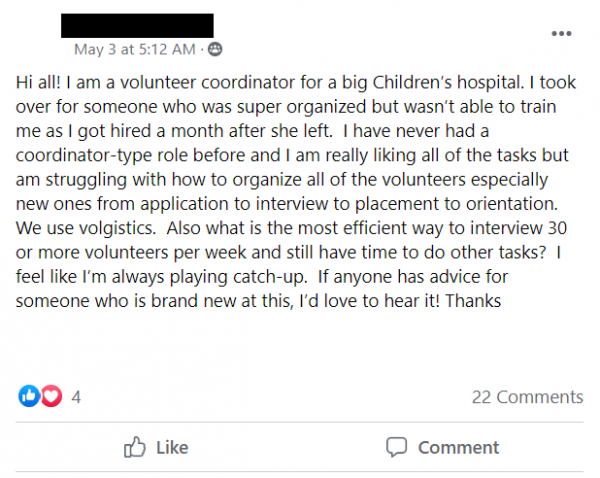The width and height of the screenshot is (600, 478).
Task: Click the blue thumbs-up reaction icon
Action: (x=29, y=396)
